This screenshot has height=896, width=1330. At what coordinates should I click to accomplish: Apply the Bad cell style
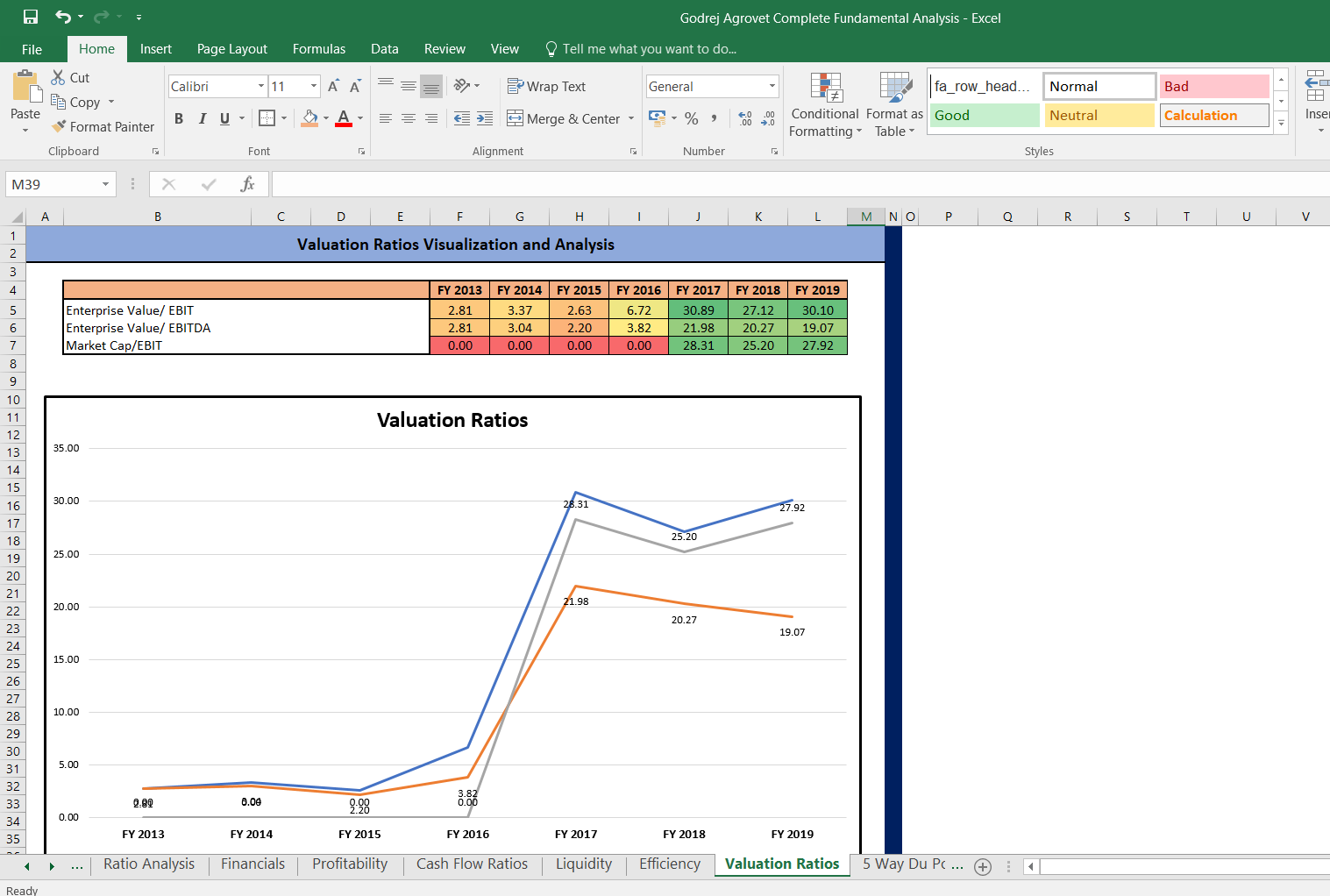click(x=1214, y=86)
